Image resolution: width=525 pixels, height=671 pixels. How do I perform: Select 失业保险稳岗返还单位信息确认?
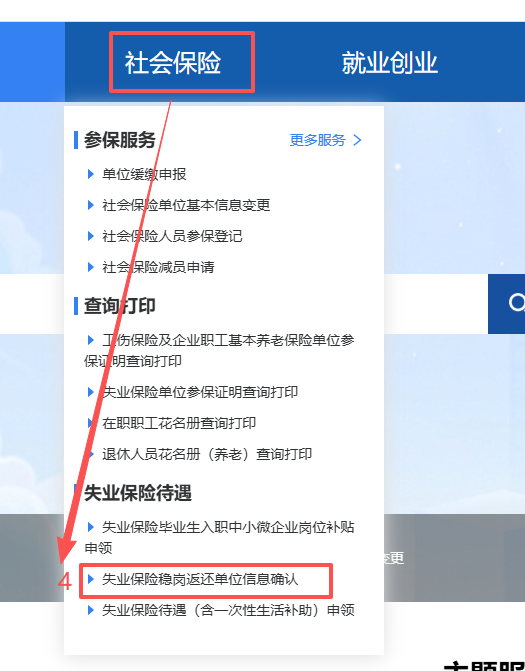coord(200,579)
